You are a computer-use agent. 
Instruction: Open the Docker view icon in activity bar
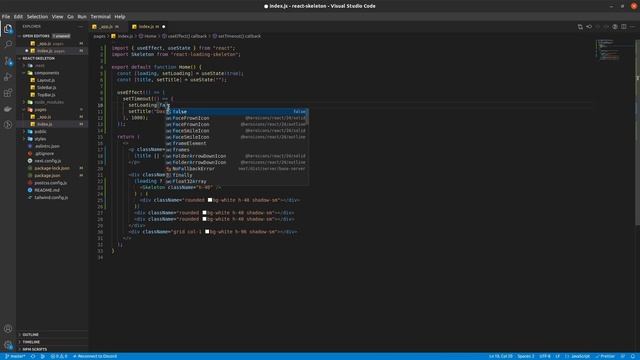coord(8,109)
